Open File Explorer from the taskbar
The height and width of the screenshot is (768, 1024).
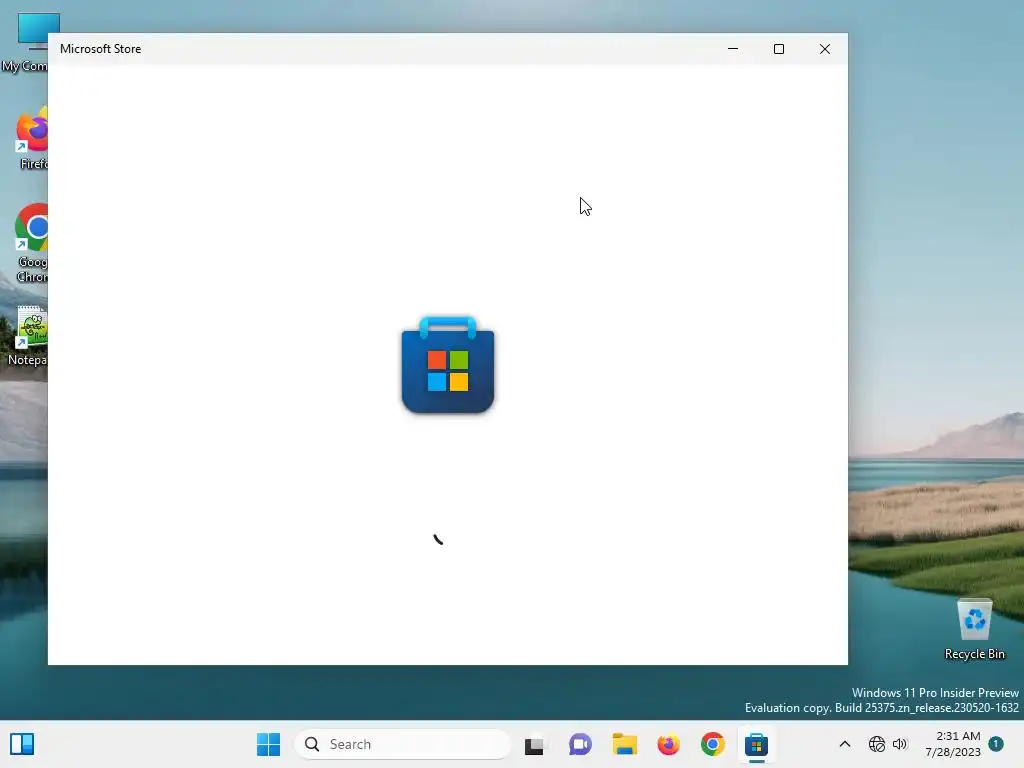click(x=624, y=744)
